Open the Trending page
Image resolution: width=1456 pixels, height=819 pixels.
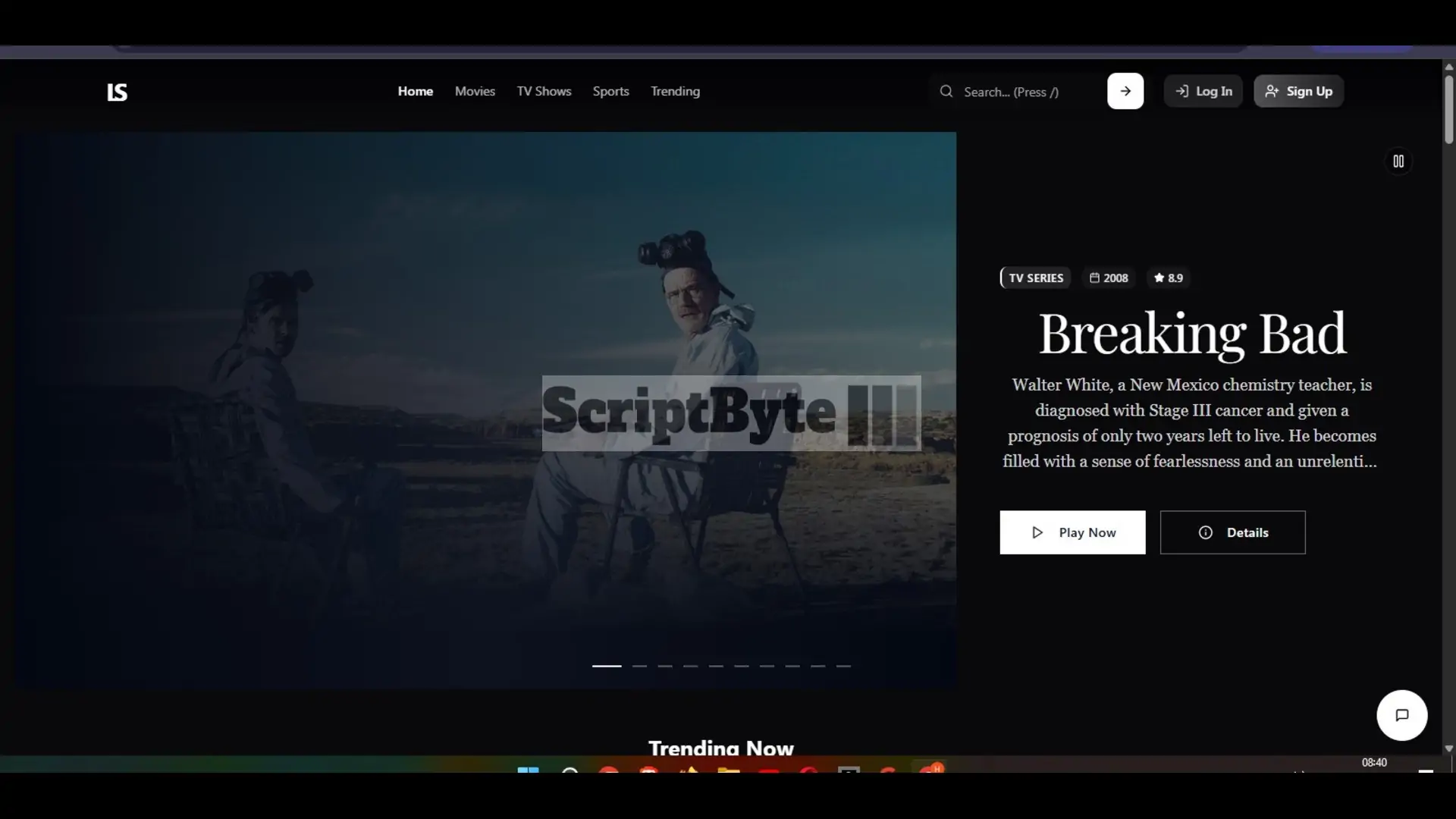[x=675, y=91]
